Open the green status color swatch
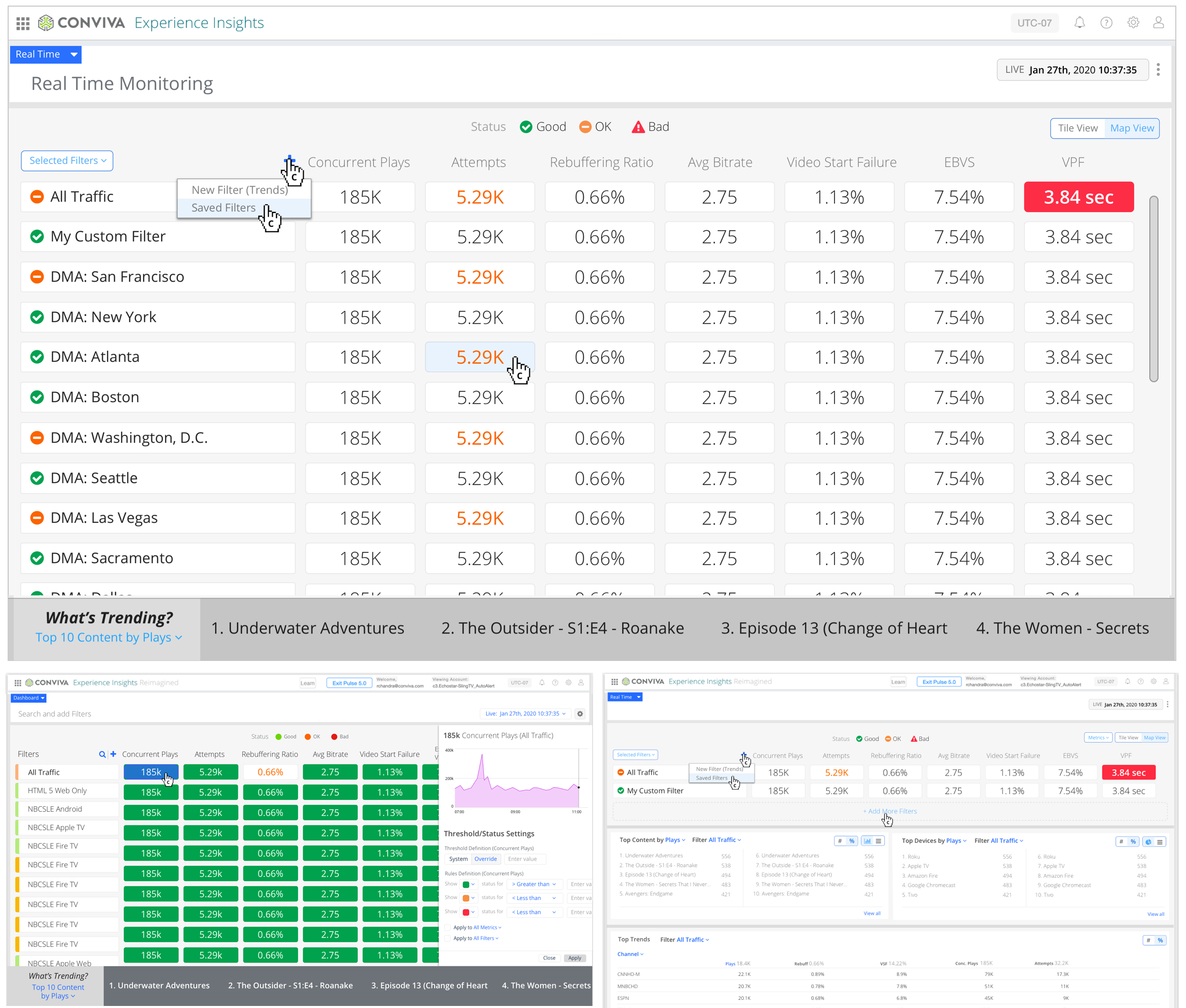The image size is (1186, 1008). tap(469, 885)
